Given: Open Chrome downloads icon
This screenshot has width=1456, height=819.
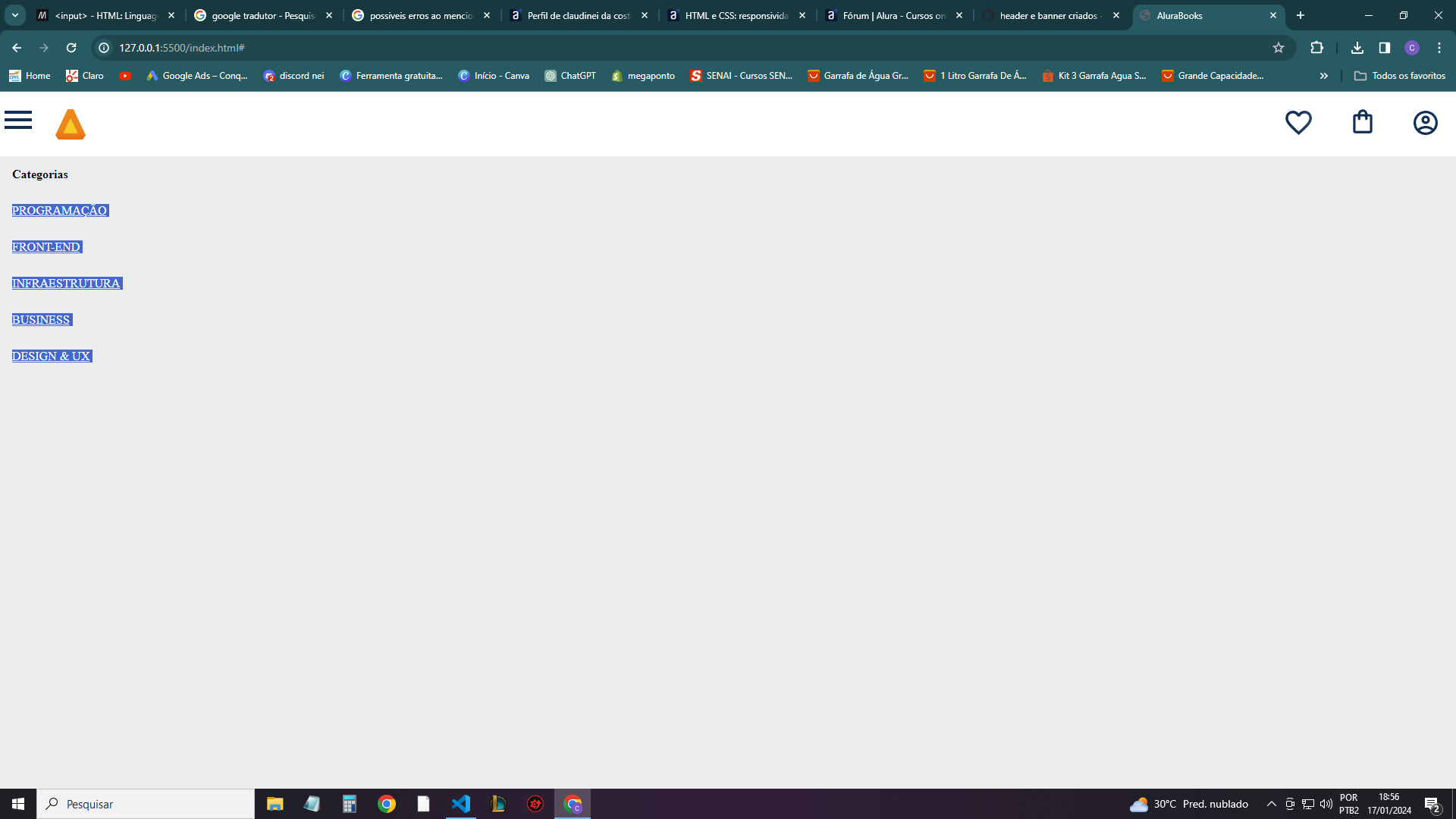Looking at the screenshot, I should coord(1357,48).
